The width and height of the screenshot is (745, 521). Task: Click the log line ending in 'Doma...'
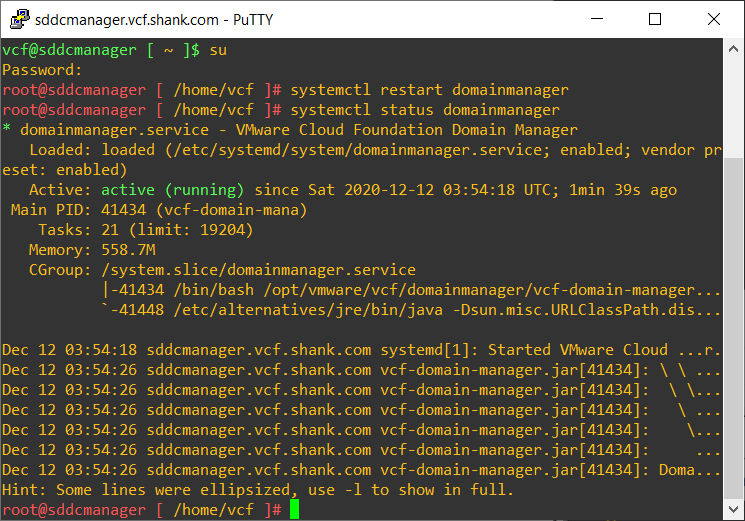tap(361, 470)
